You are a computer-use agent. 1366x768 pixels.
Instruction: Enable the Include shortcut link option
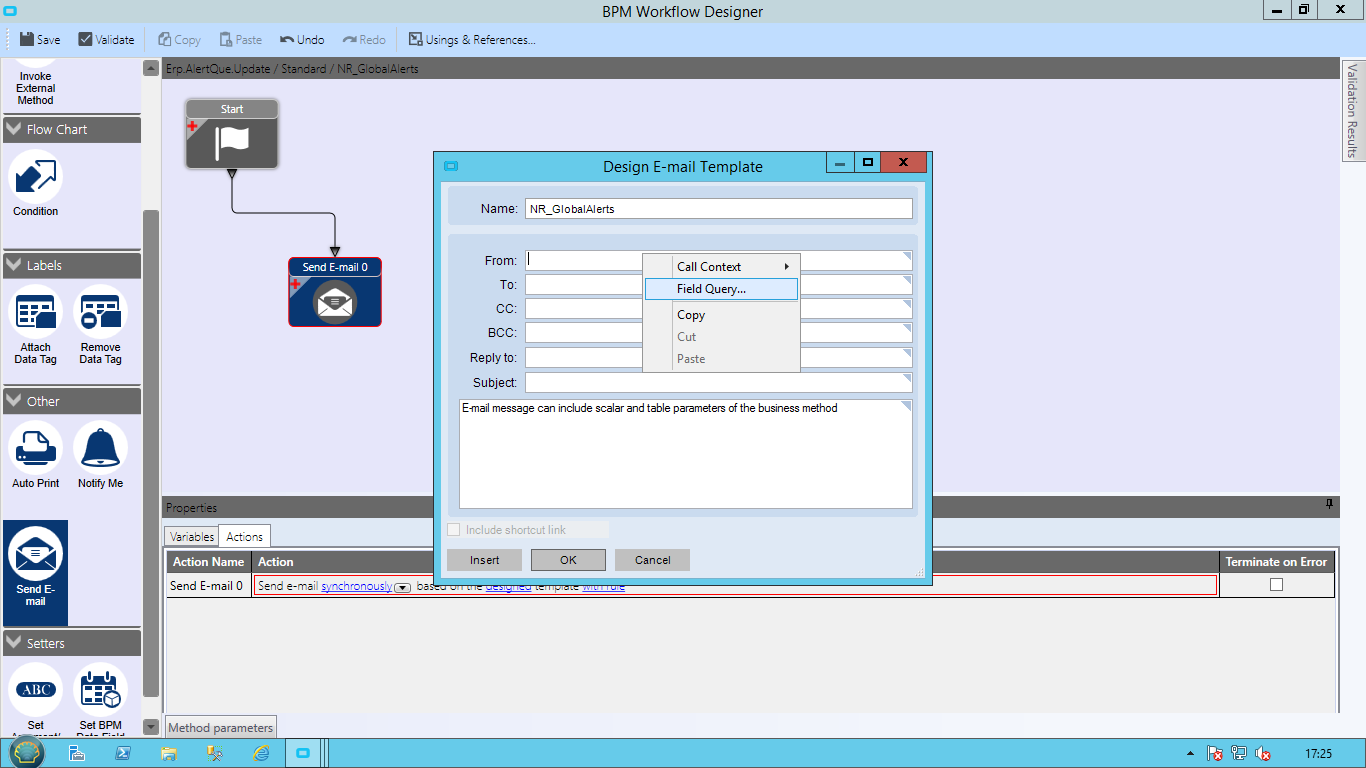tap(453, 529)
